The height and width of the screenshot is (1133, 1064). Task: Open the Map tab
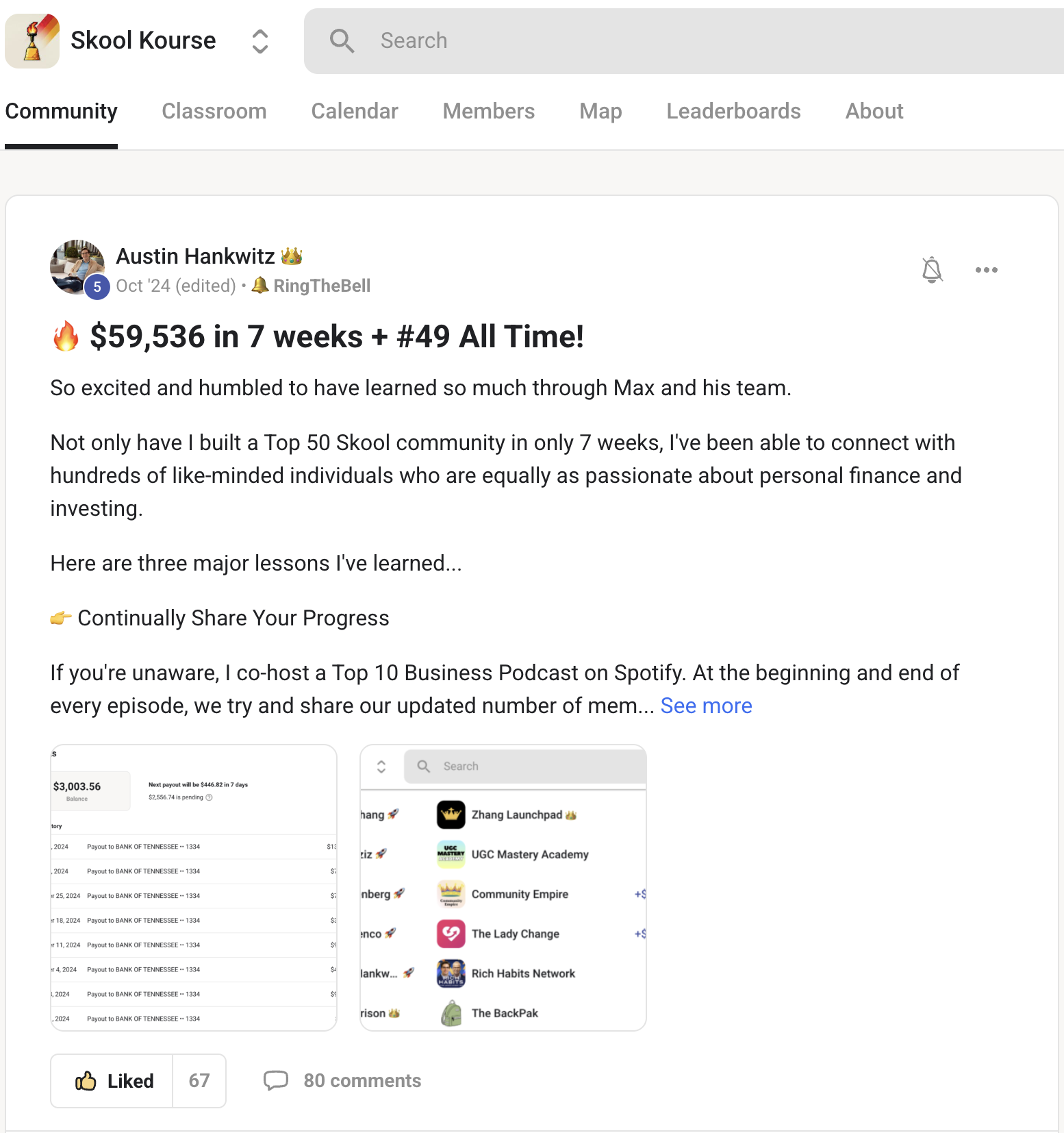tap(600, 111)
